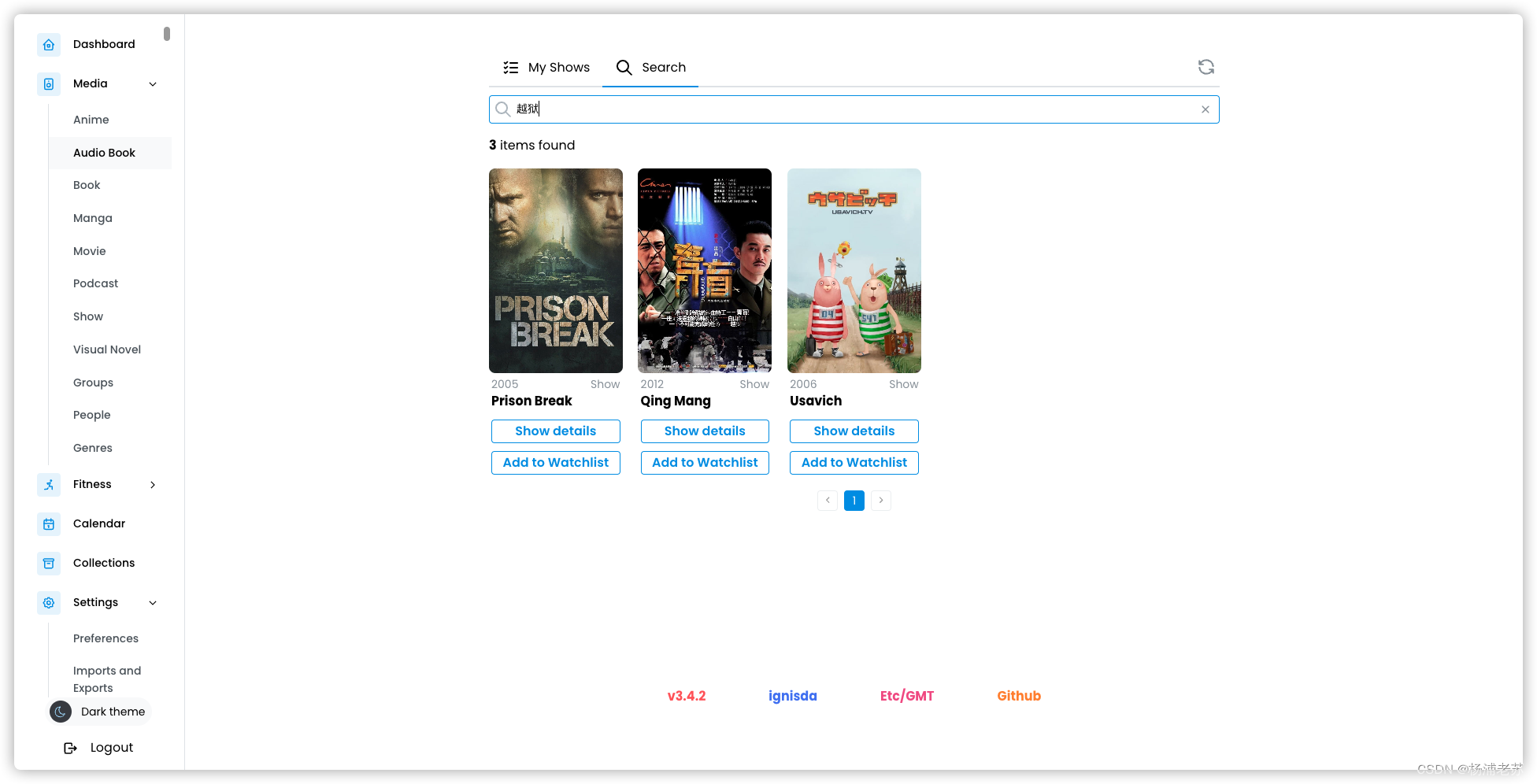Click the Collections archive icon
The height and width of the screenshot is (784, 1537).
tap(49, 564)
